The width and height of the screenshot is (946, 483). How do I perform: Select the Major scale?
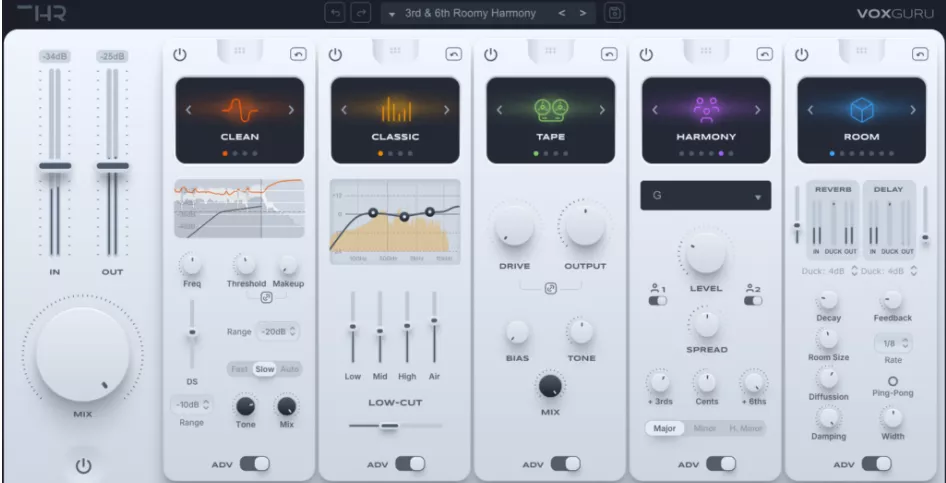665,428
